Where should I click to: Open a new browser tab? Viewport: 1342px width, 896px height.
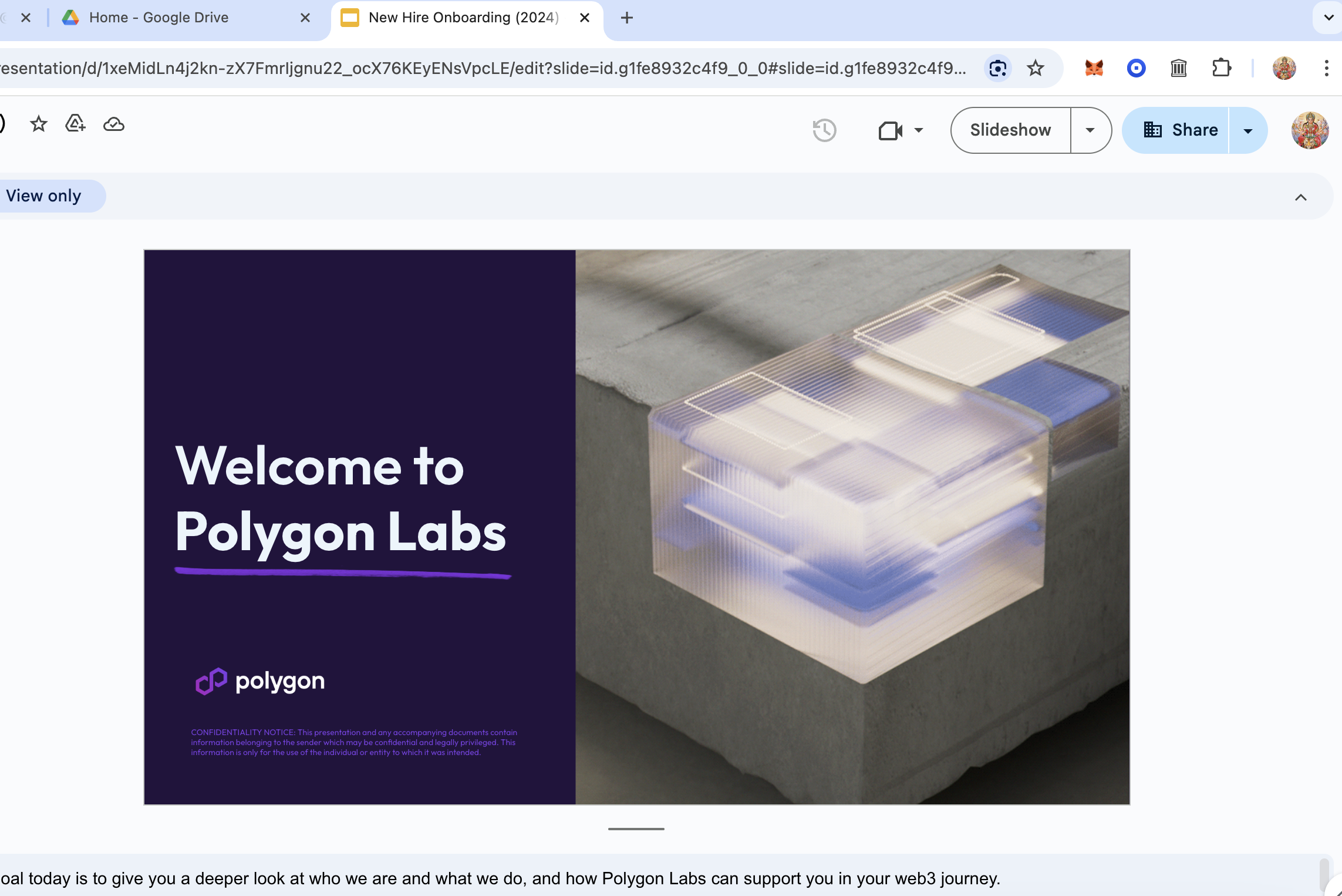coord(627,18)
